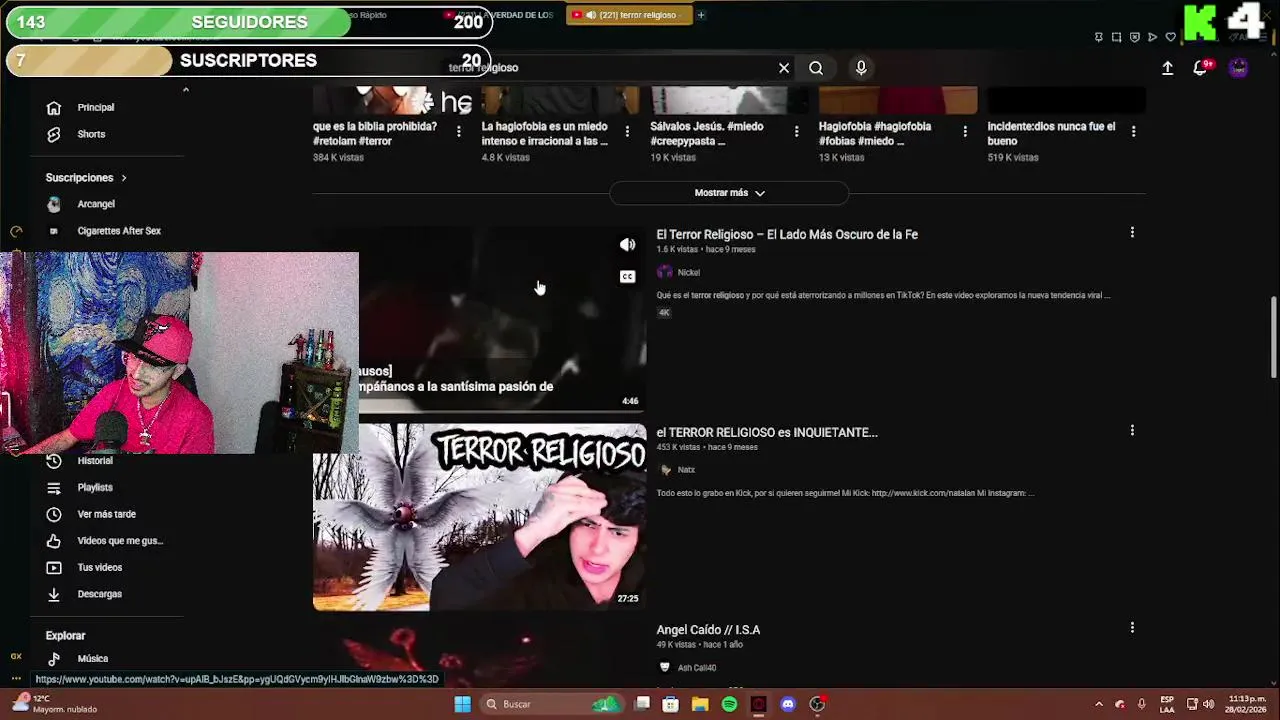Clear the YouTube search box text
This screenshot has height=720, width=1280.
[x=784, y=68]
